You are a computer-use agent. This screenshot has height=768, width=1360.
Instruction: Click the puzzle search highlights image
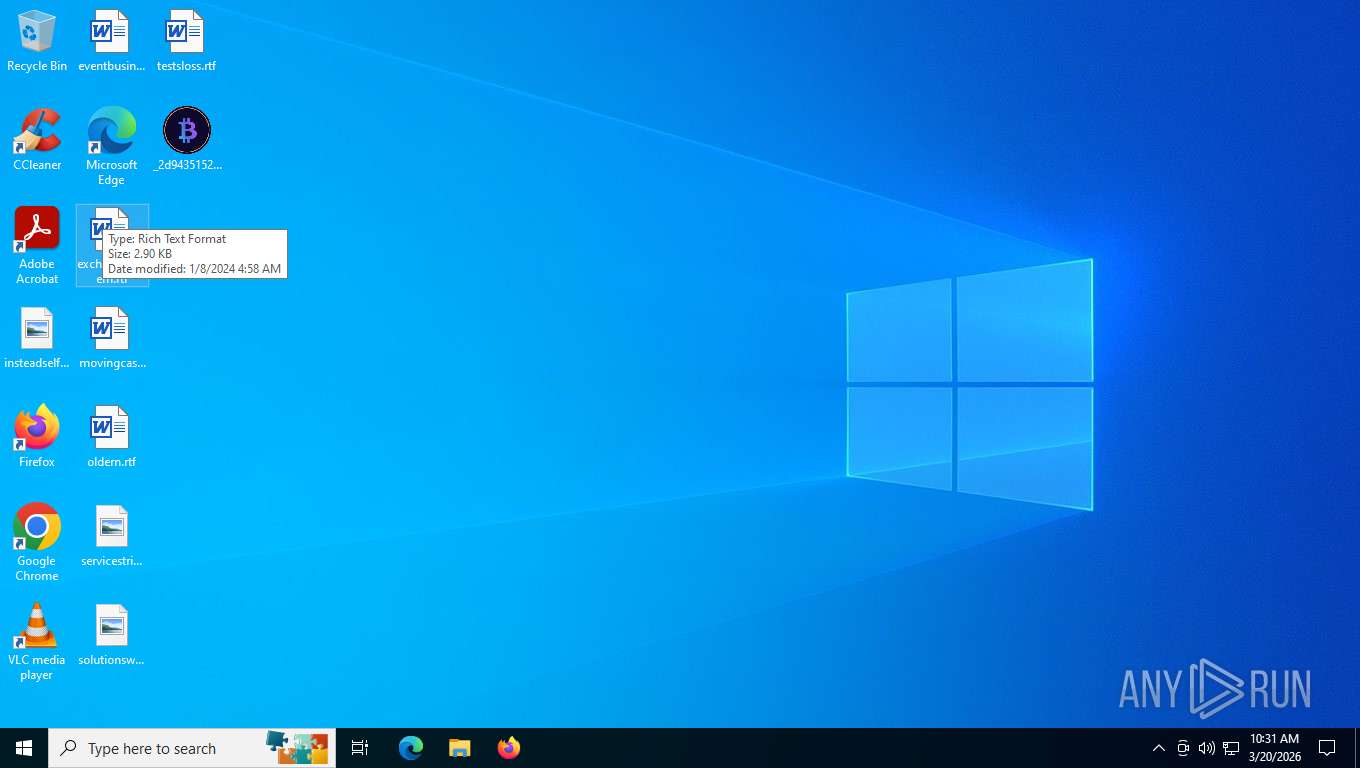[297, 746]
